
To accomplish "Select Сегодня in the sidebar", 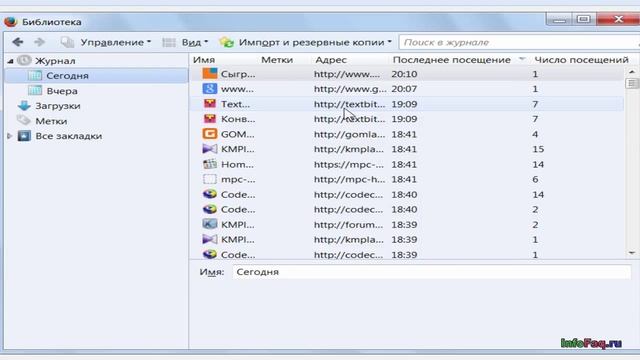I will tap(96, 76).
